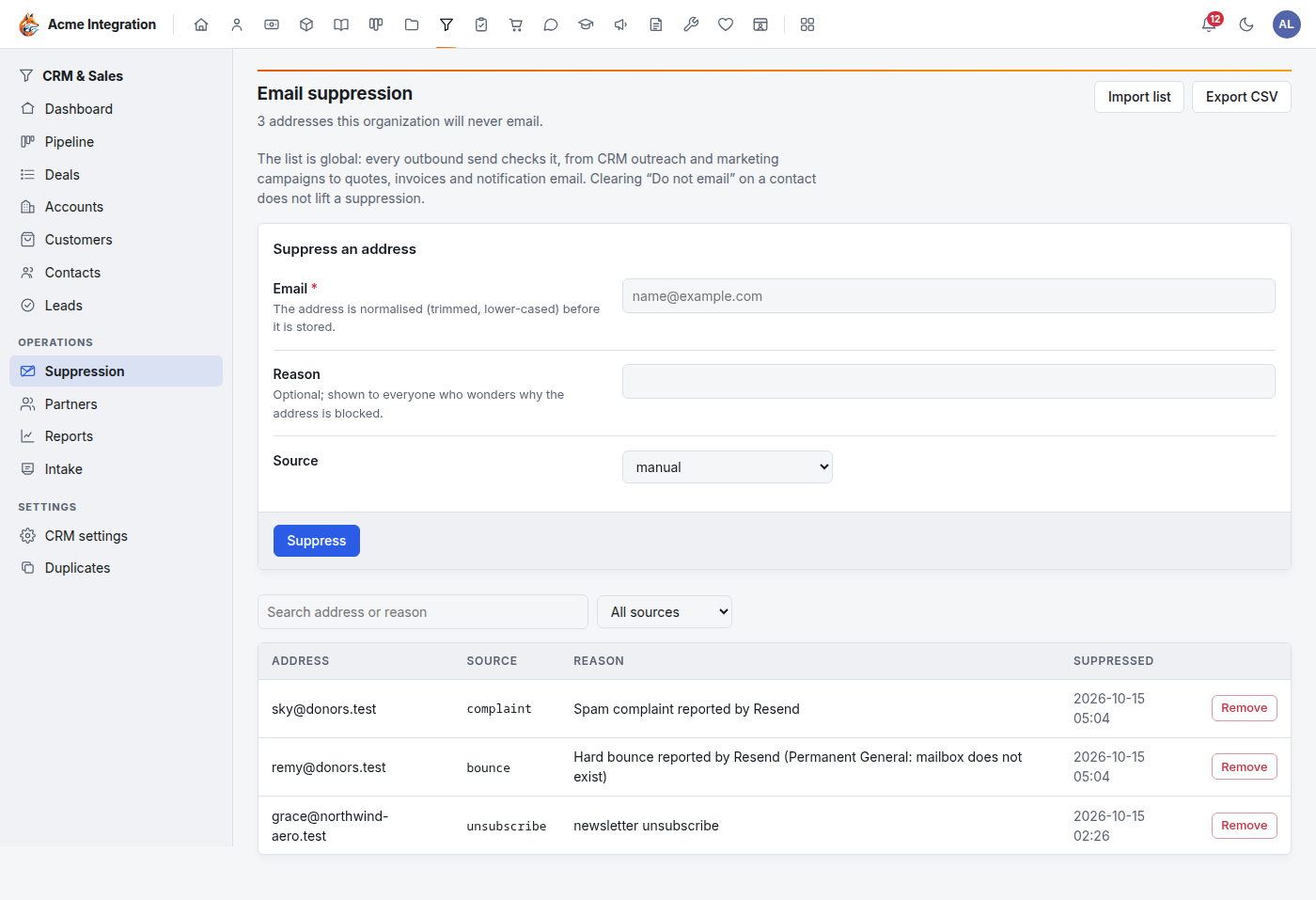Focus the Reason input field
The height and width of the screenshot is (900, 1316).
(948, 381)
